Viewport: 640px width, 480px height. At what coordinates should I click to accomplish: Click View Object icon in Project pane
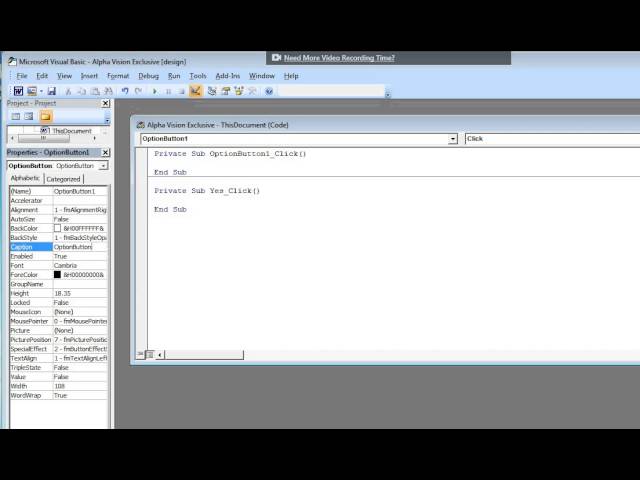pos(29,117)
